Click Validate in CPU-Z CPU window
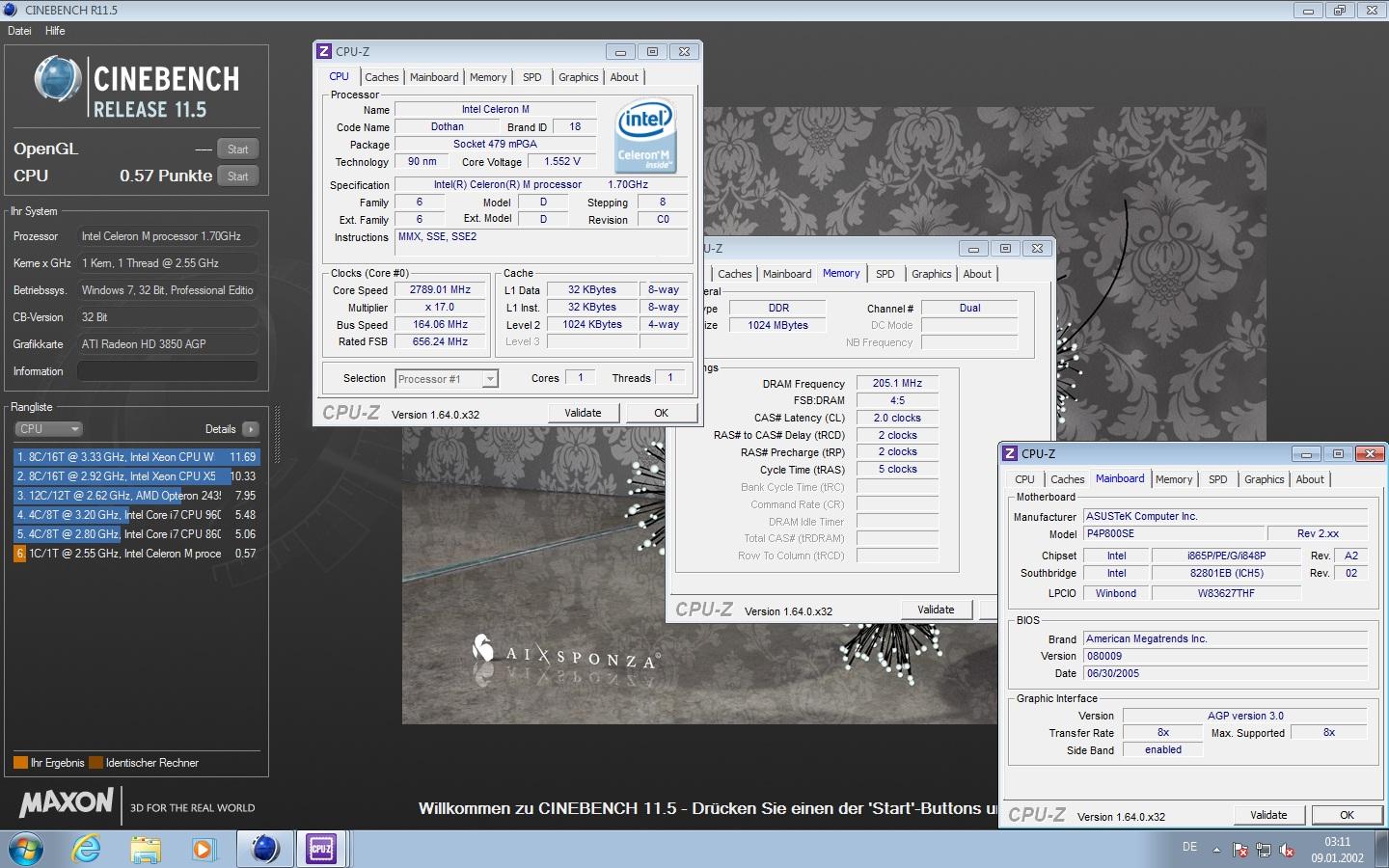Image resolution: width=1389 pixels, height=868 pixels. pyautogui.click(x=583, y=413)
